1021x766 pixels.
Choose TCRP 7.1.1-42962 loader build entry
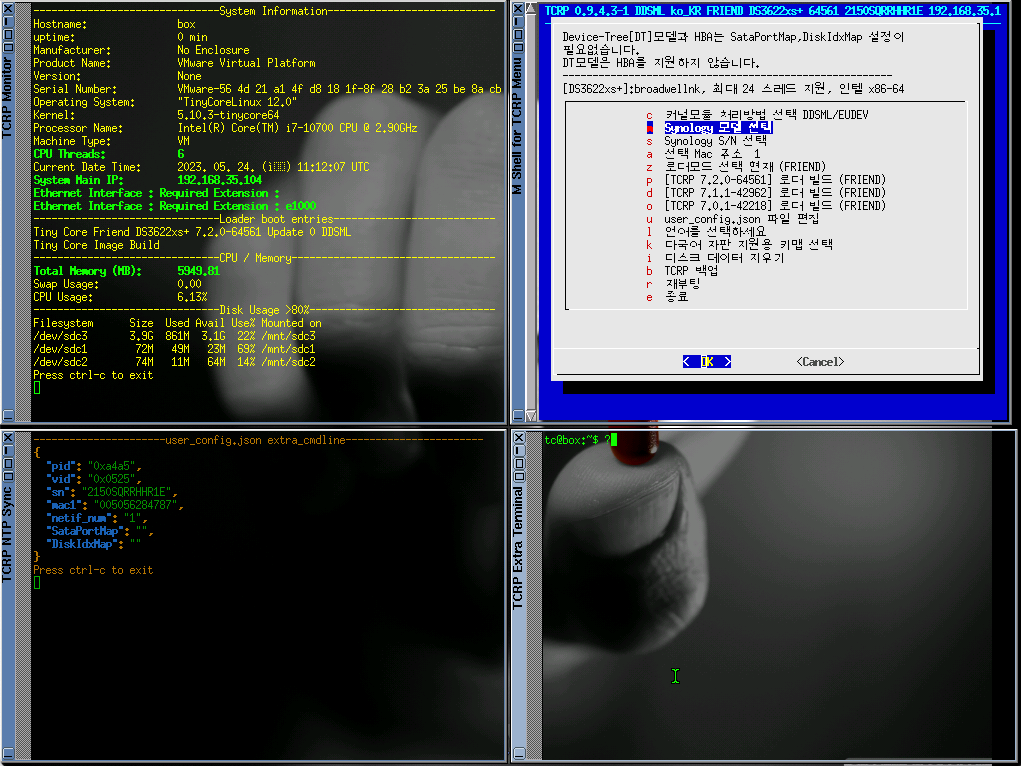[x=766, y=193]
